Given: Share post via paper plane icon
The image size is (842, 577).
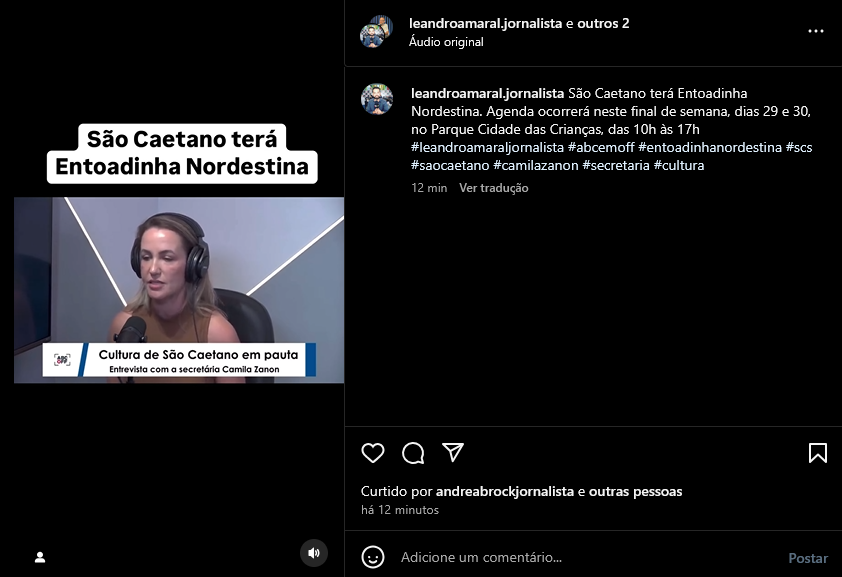Looking at the screenshot, I should 453,452.
